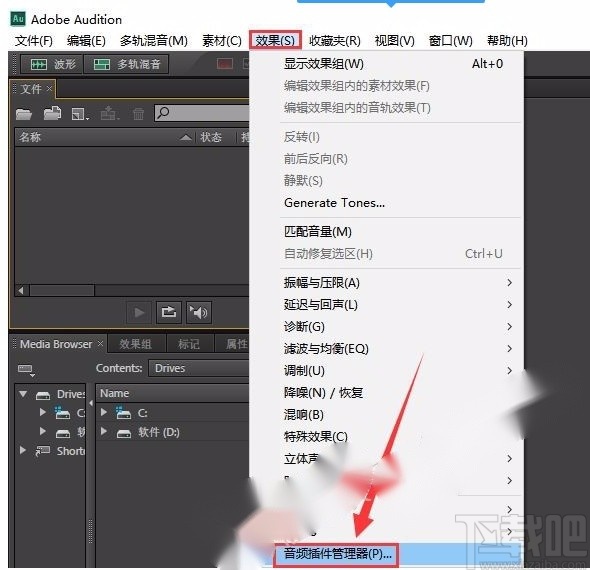
Task: Click the C: drive icon in Name list
Action: (x=123, y=412)
